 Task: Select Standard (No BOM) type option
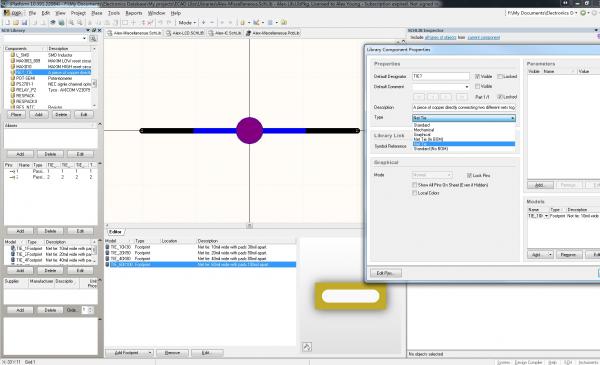[464, 148]
